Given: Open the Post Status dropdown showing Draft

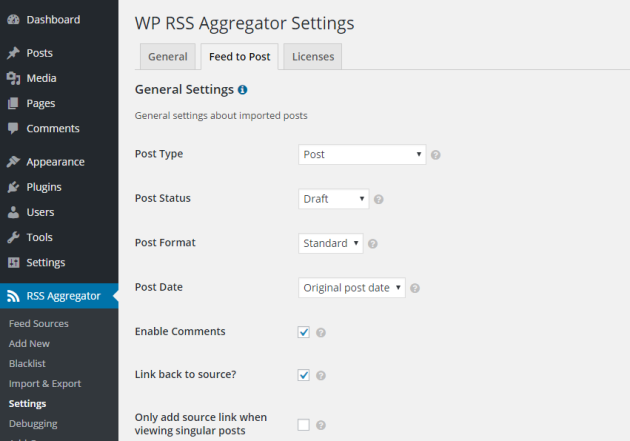Looking at the screenshot, I should pos(333,199).
